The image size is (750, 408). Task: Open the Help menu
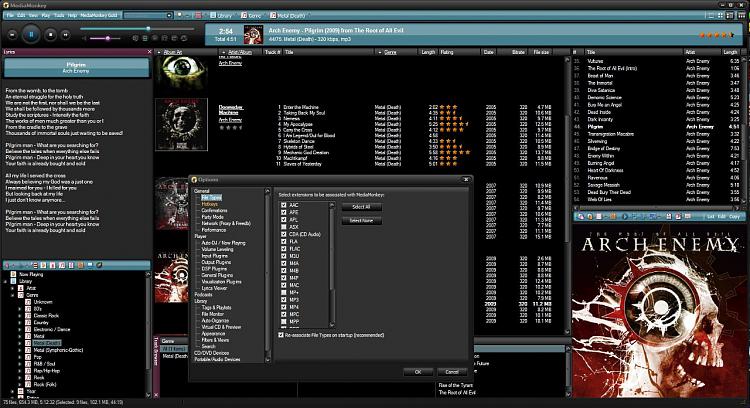[72, 15]
